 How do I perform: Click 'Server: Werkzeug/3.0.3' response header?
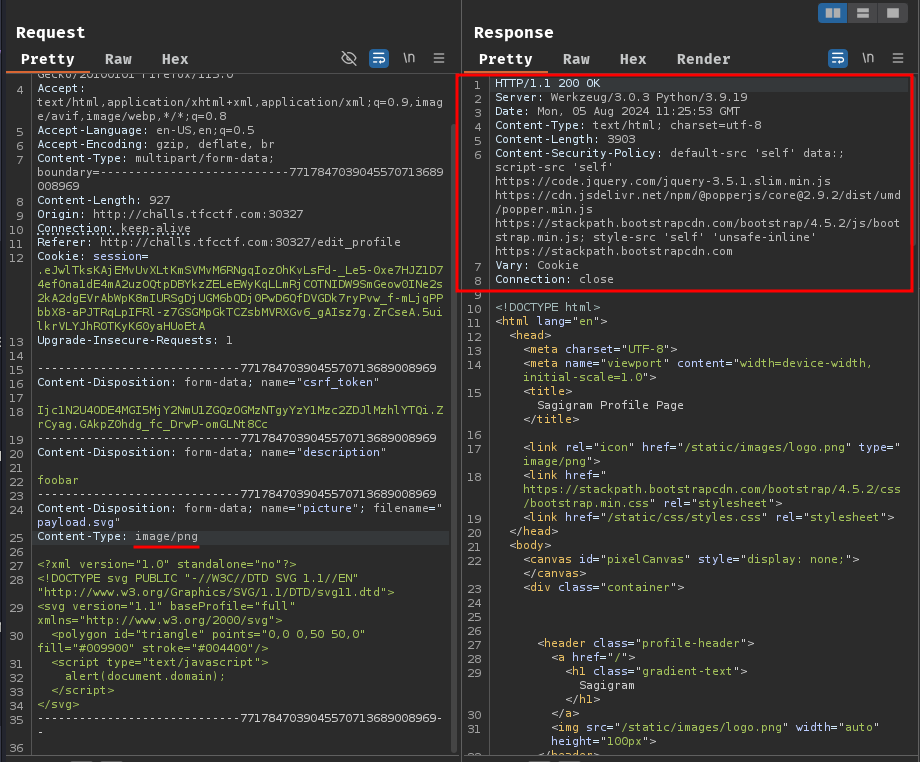click(x=621, y=97)
